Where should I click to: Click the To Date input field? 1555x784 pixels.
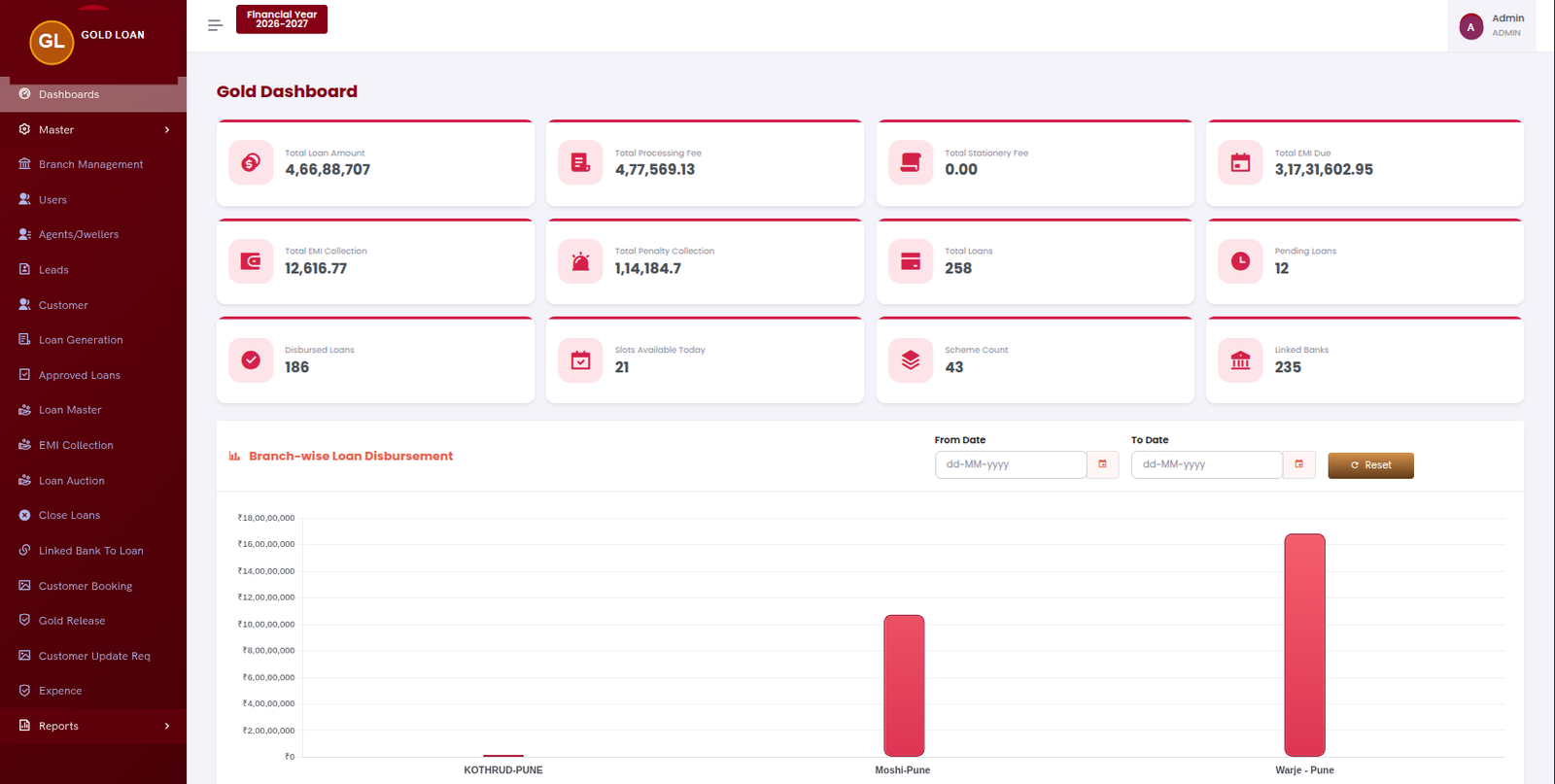(x=1207, y=464)
